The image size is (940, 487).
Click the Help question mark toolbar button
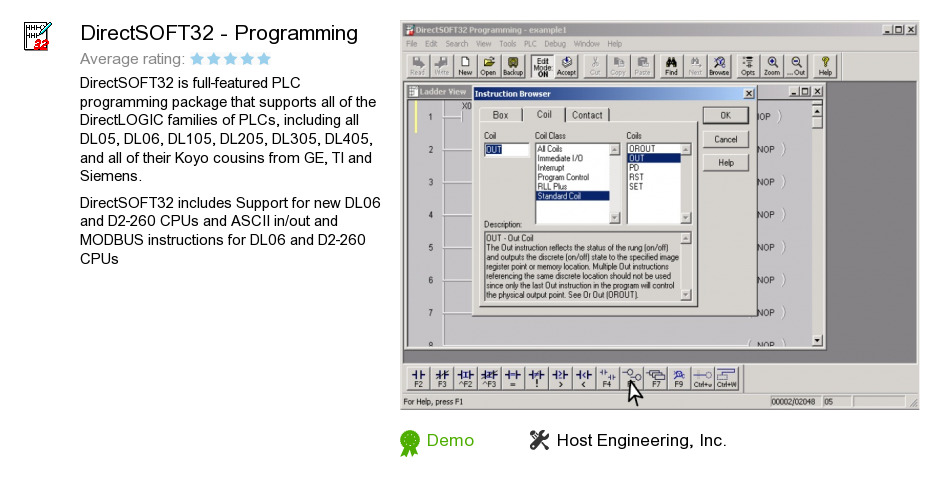pyautogui.click(x=825, y=66)
